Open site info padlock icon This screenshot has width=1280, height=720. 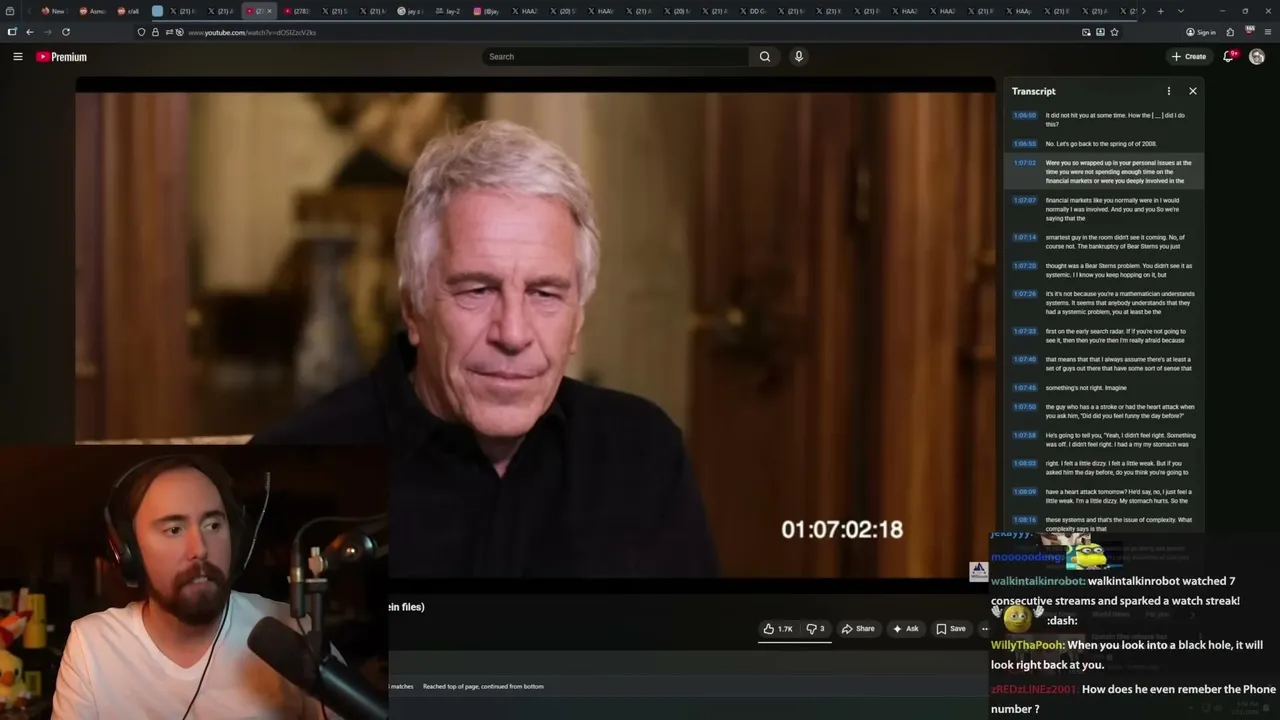click(155, 32)
